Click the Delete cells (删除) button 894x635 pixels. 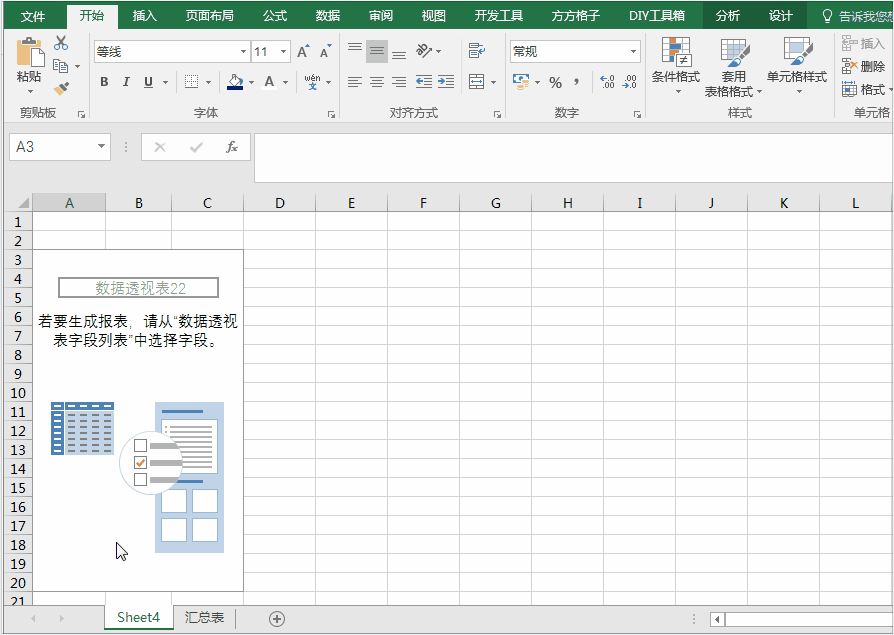(x=863, y=66)
